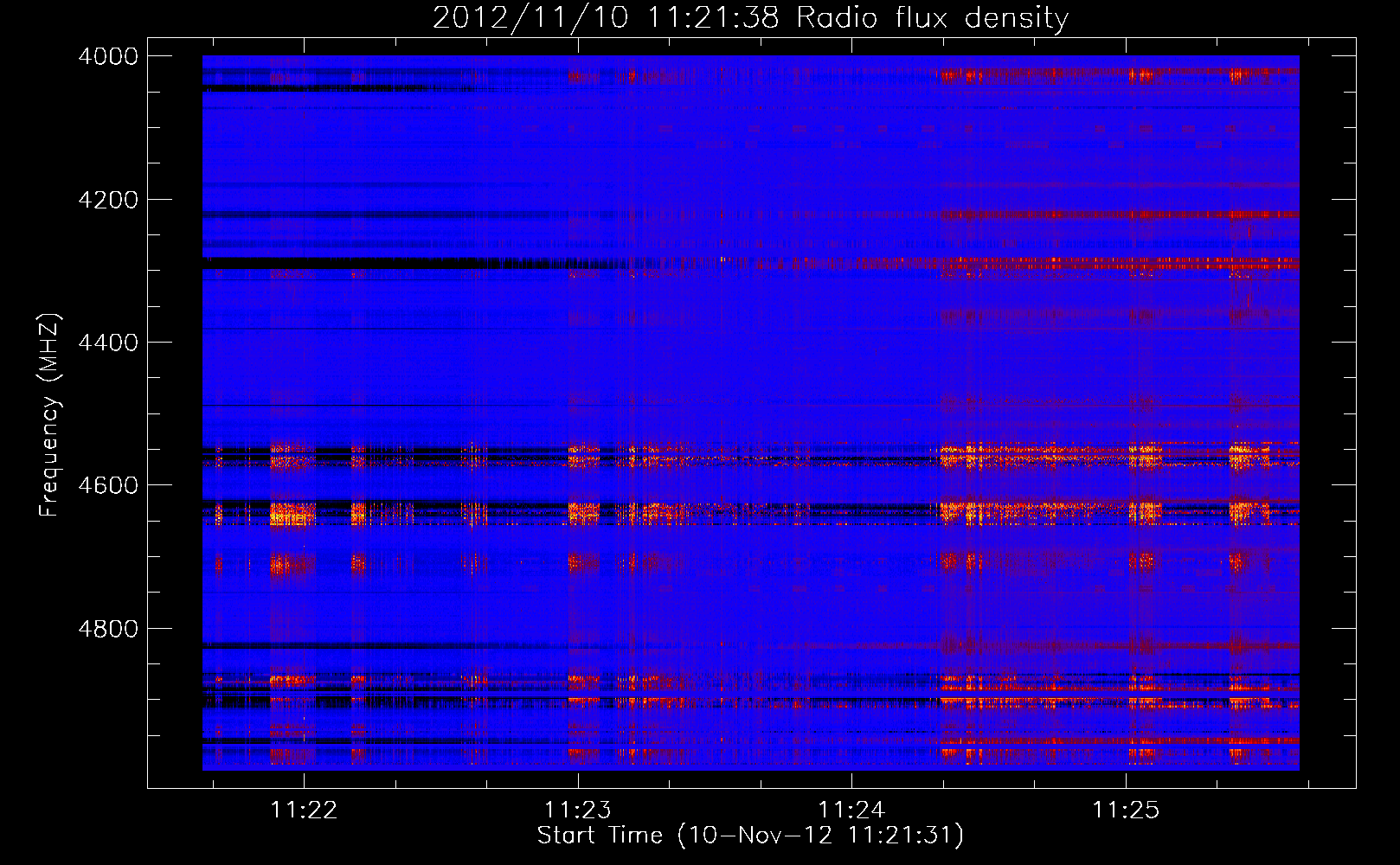Click the 4200 frequency axis label

108,200
